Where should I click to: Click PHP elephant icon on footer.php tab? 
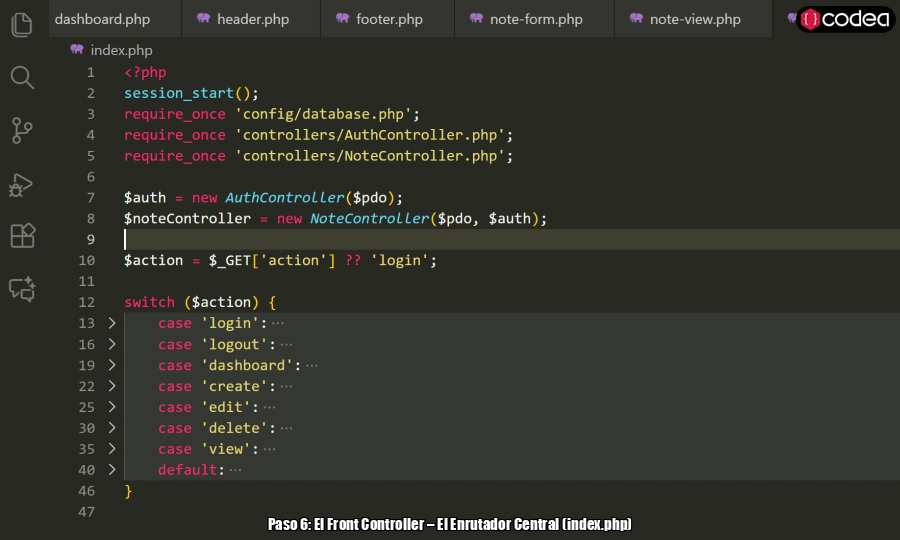[342, 18]
